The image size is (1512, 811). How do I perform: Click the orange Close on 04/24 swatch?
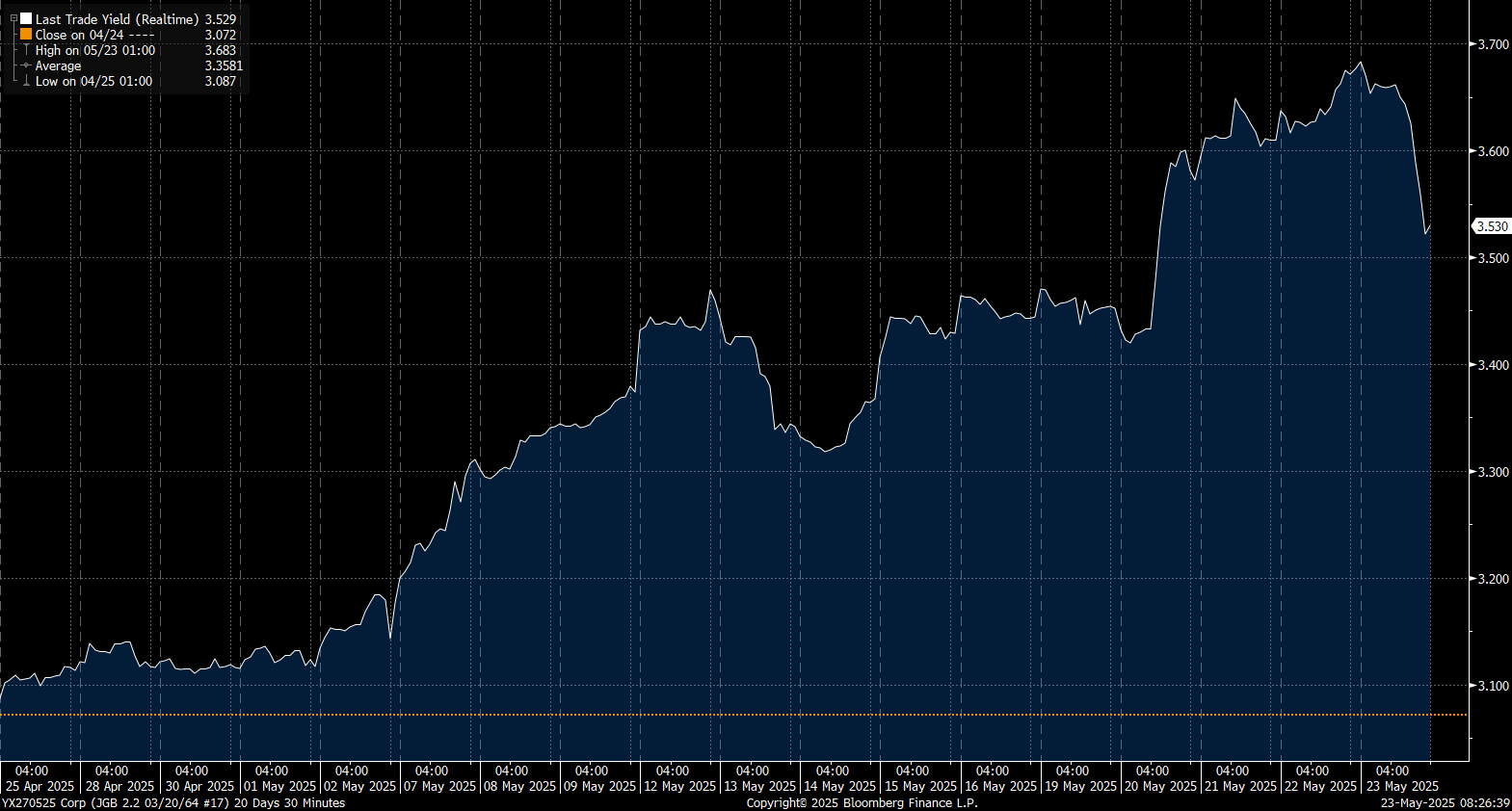pos(26,35)
